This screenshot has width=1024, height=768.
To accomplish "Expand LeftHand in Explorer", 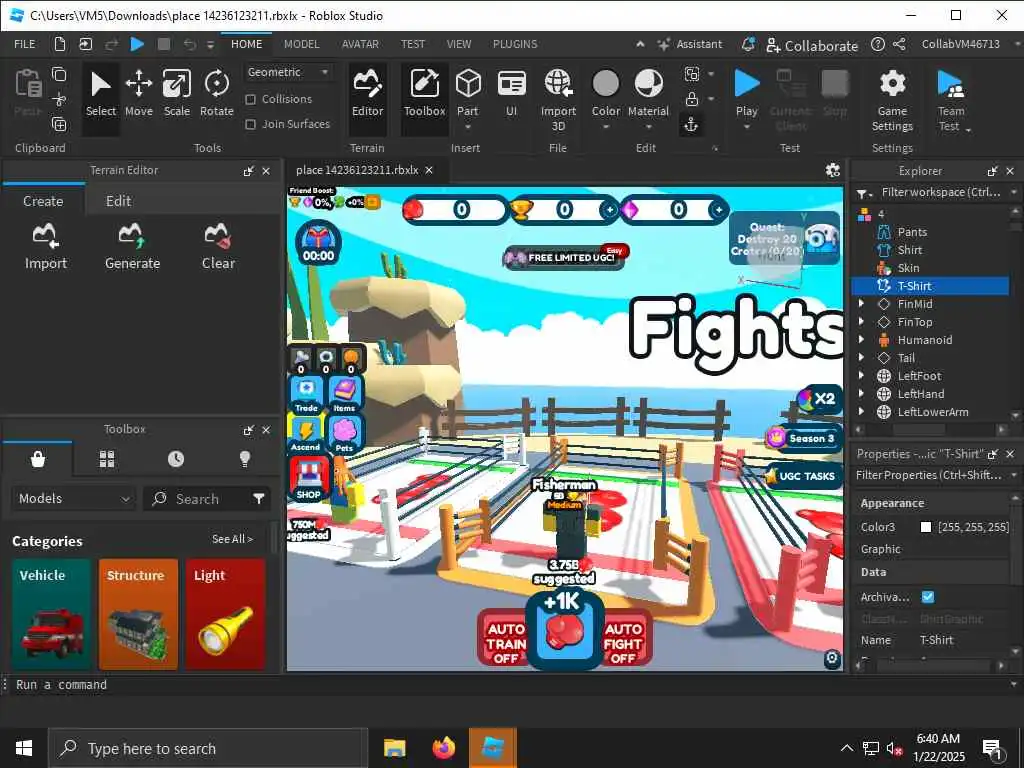I will [861, 394].
